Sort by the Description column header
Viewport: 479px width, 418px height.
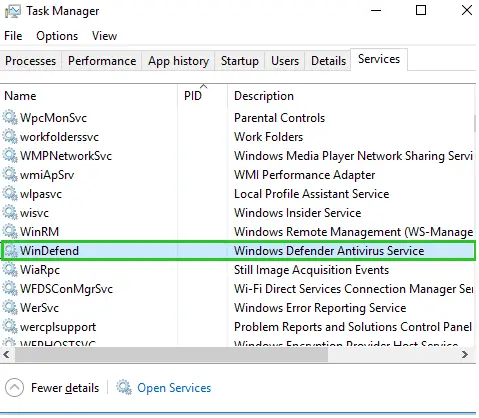(x=351, y=96)
